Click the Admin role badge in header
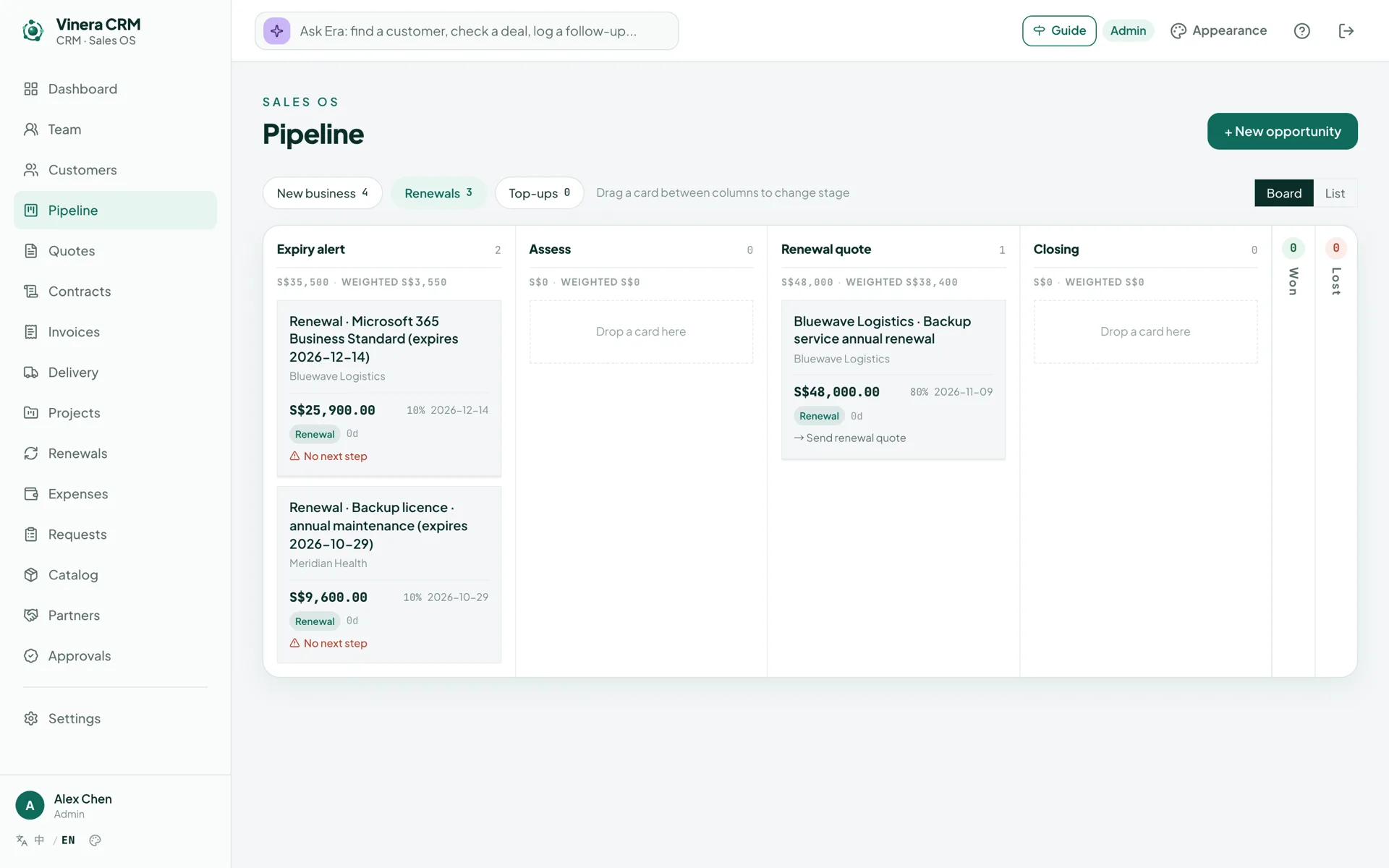 (1128, 31)
